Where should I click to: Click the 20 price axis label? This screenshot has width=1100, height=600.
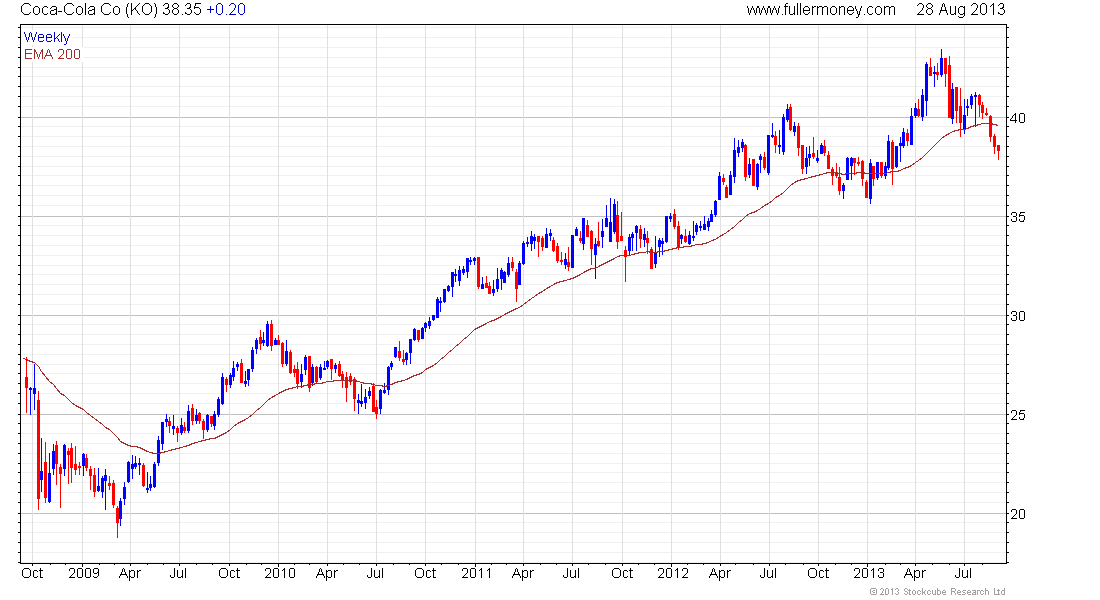click(1017, 514)
